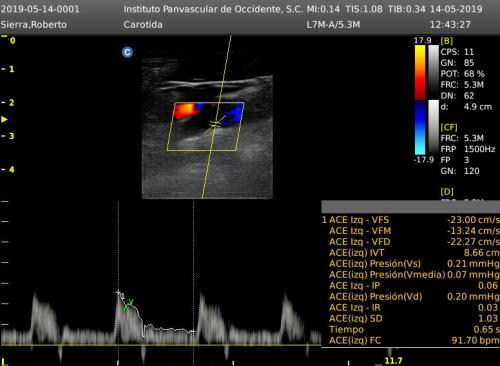Select the color Doppler region box
This screenshot has height=366, width=500.
(205, 126)
